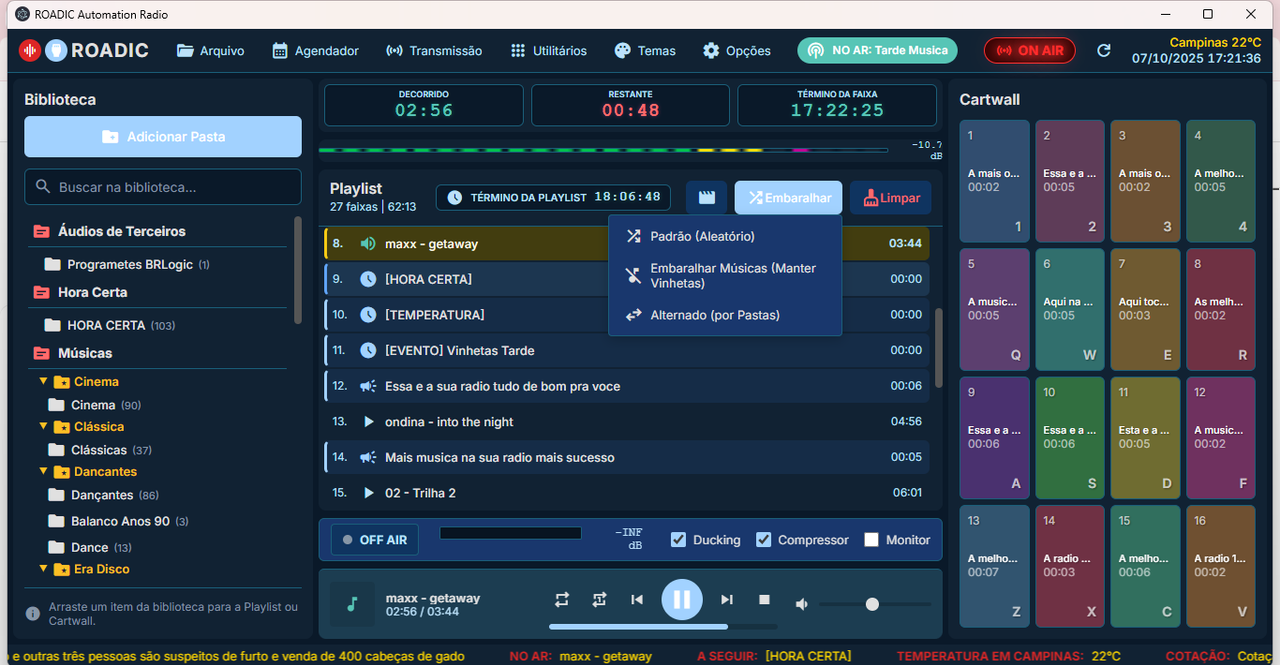The image size is (1280, 665).
Task: Open the Temas menu
Action: click(x=645, y=50)
